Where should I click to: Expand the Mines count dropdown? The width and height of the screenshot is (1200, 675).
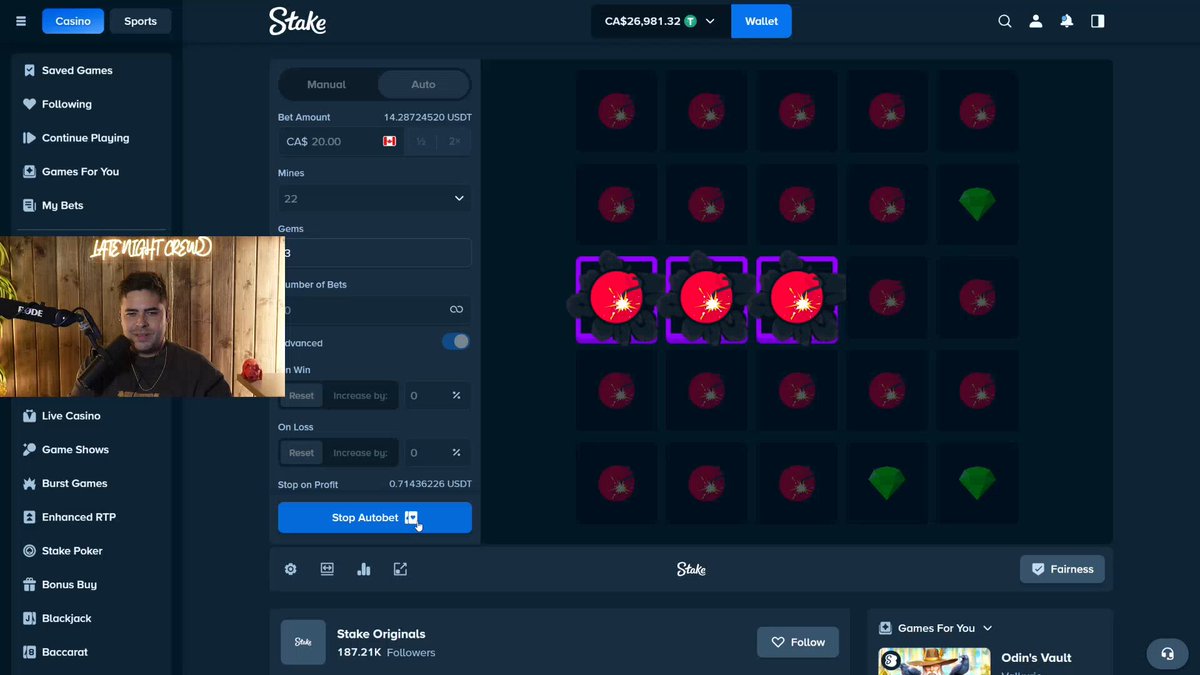click(374, 198)
